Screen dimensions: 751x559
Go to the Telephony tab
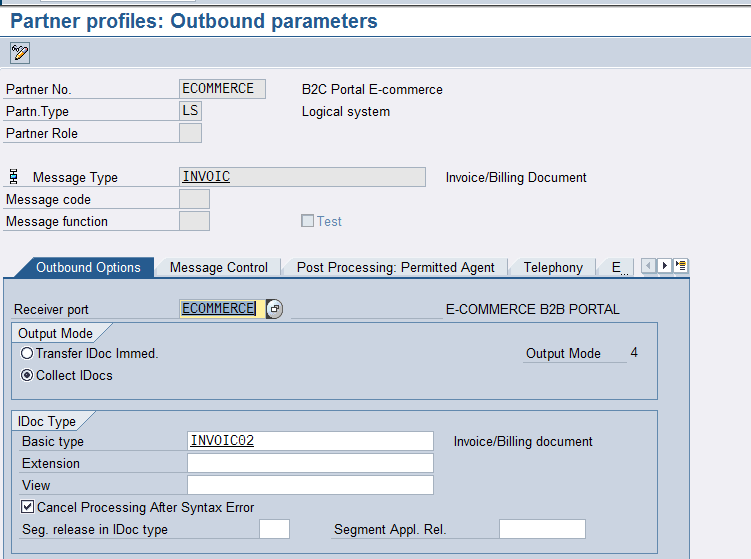point(552,267)
